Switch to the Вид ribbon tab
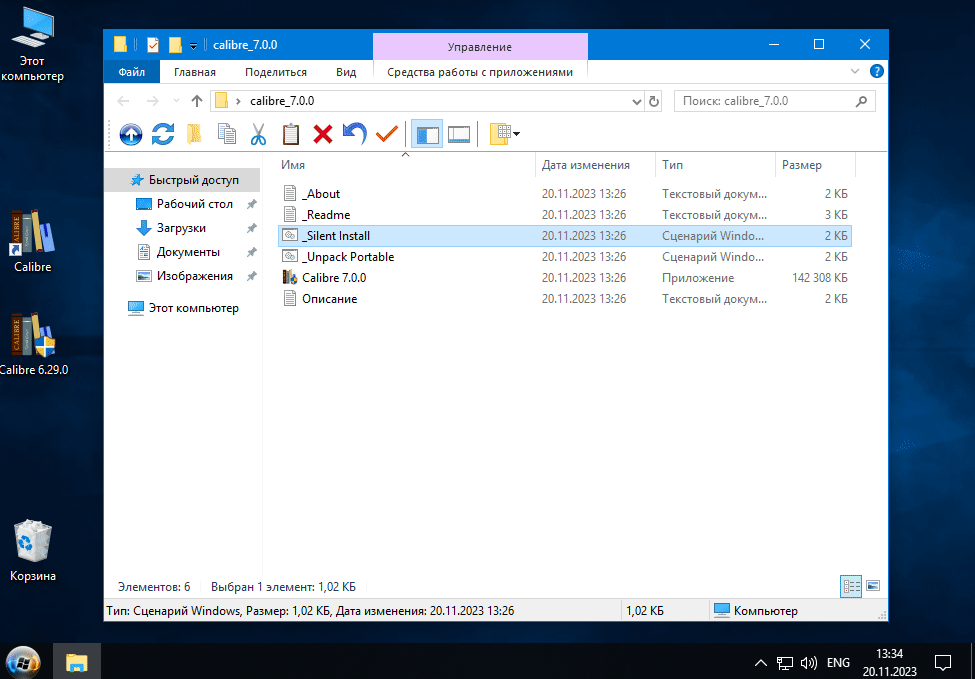 (x=346, y=72)
